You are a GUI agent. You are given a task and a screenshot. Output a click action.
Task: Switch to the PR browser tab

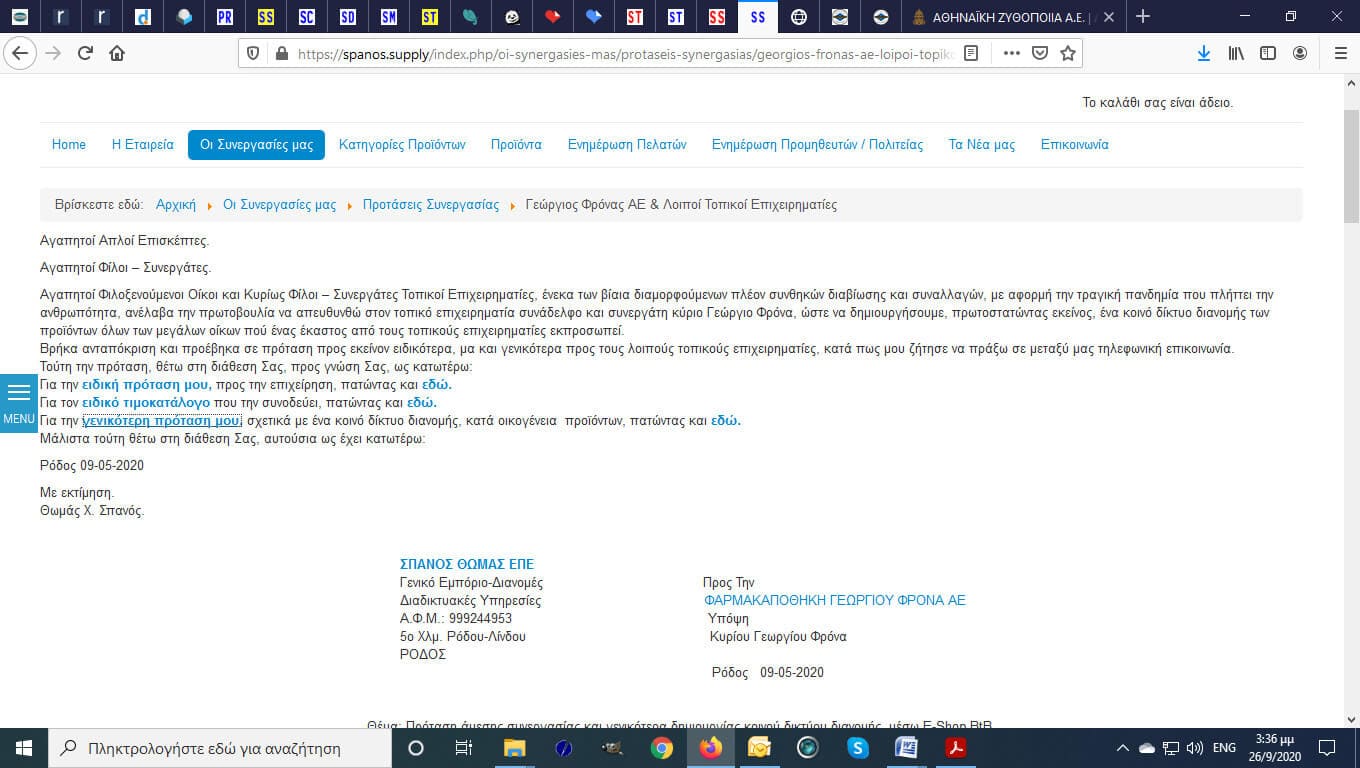coord(225,17)
